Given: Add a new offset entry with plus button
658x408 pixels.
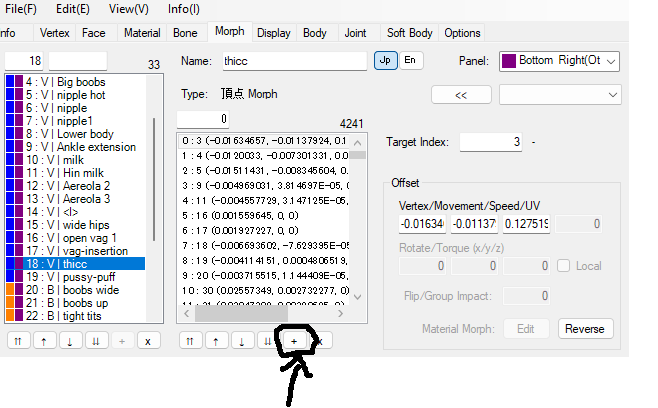Looking at the screenshot, I should 294,341.
